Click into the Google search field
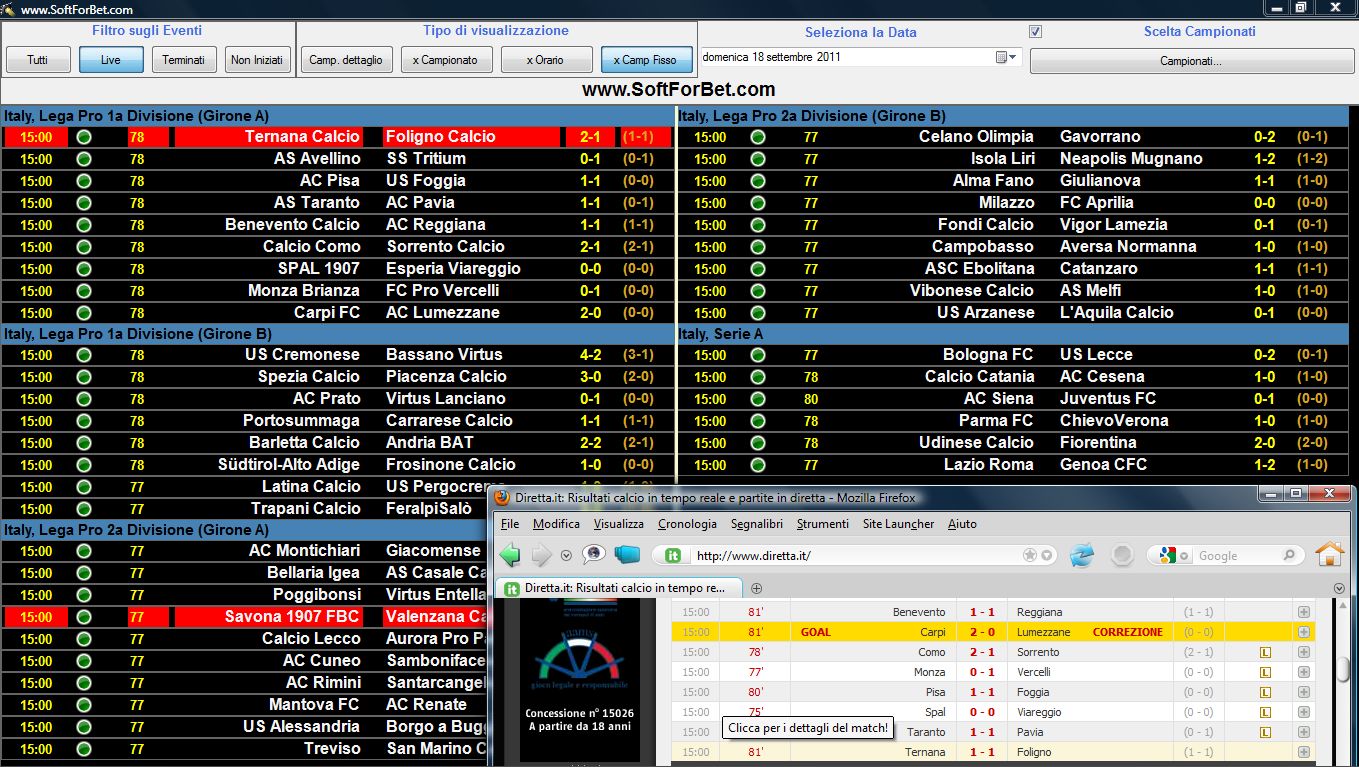 pos(1238,556)
